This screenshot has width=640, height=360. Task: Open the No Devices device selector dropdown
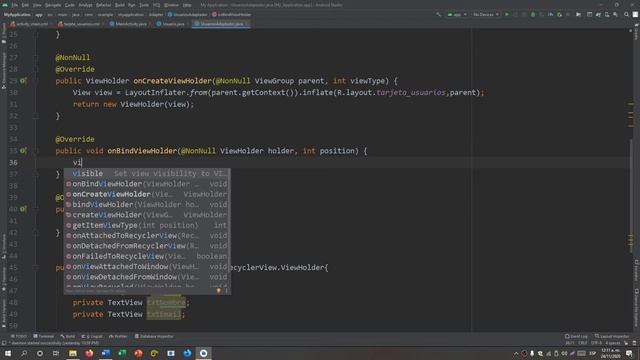click(486, 15)
